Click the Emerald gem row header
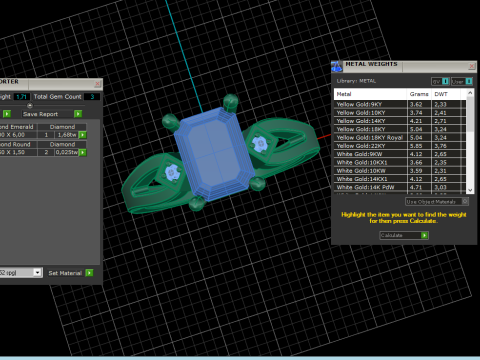Viewport: 480px width, 360px height. click(x=18, y=127)
